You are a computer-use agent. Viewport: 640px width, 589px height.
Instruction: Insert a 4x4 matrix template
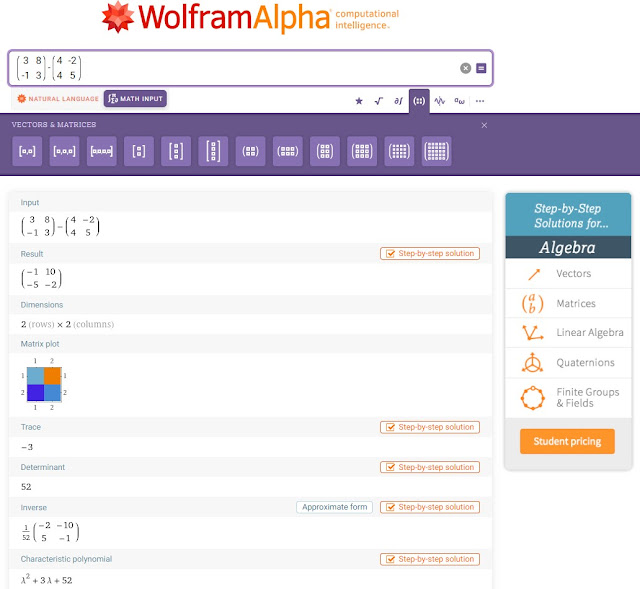pyautogui.click(x=399, y=151)
